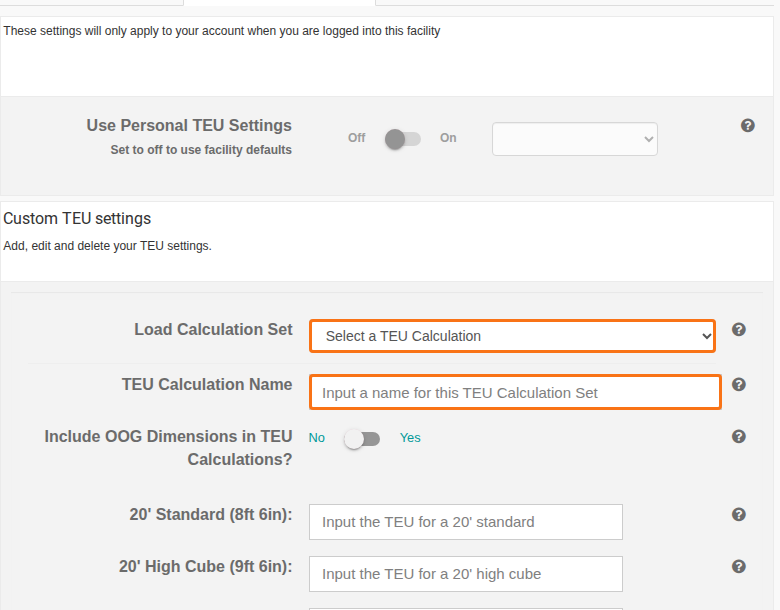
Task: Open the personal TEU settings dropdown
Action: click(575, 139)
